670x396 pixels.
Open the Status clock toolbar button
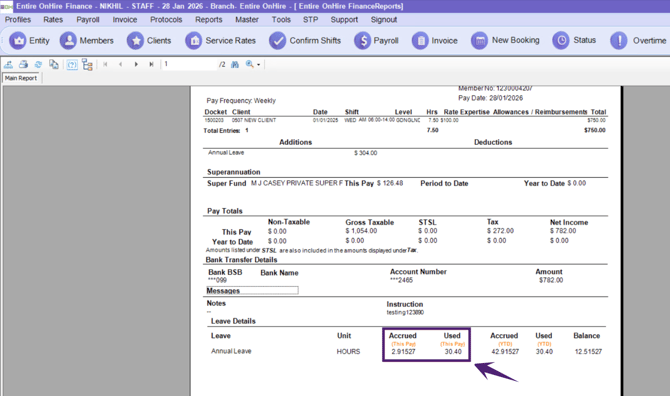tap(574, 41)
